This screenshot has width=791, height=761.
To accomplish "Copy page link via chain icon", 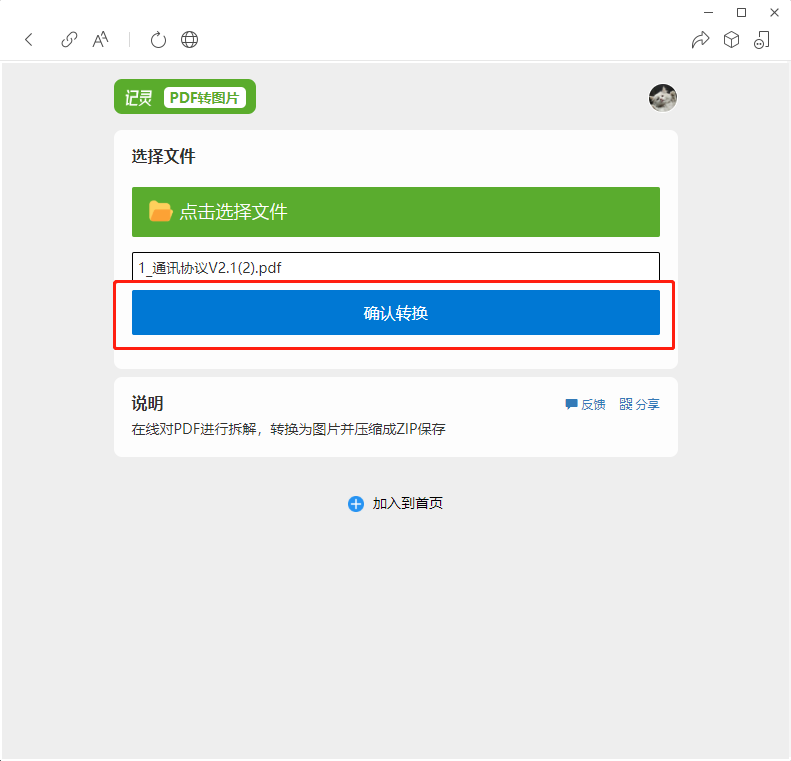I will (69, 39).
